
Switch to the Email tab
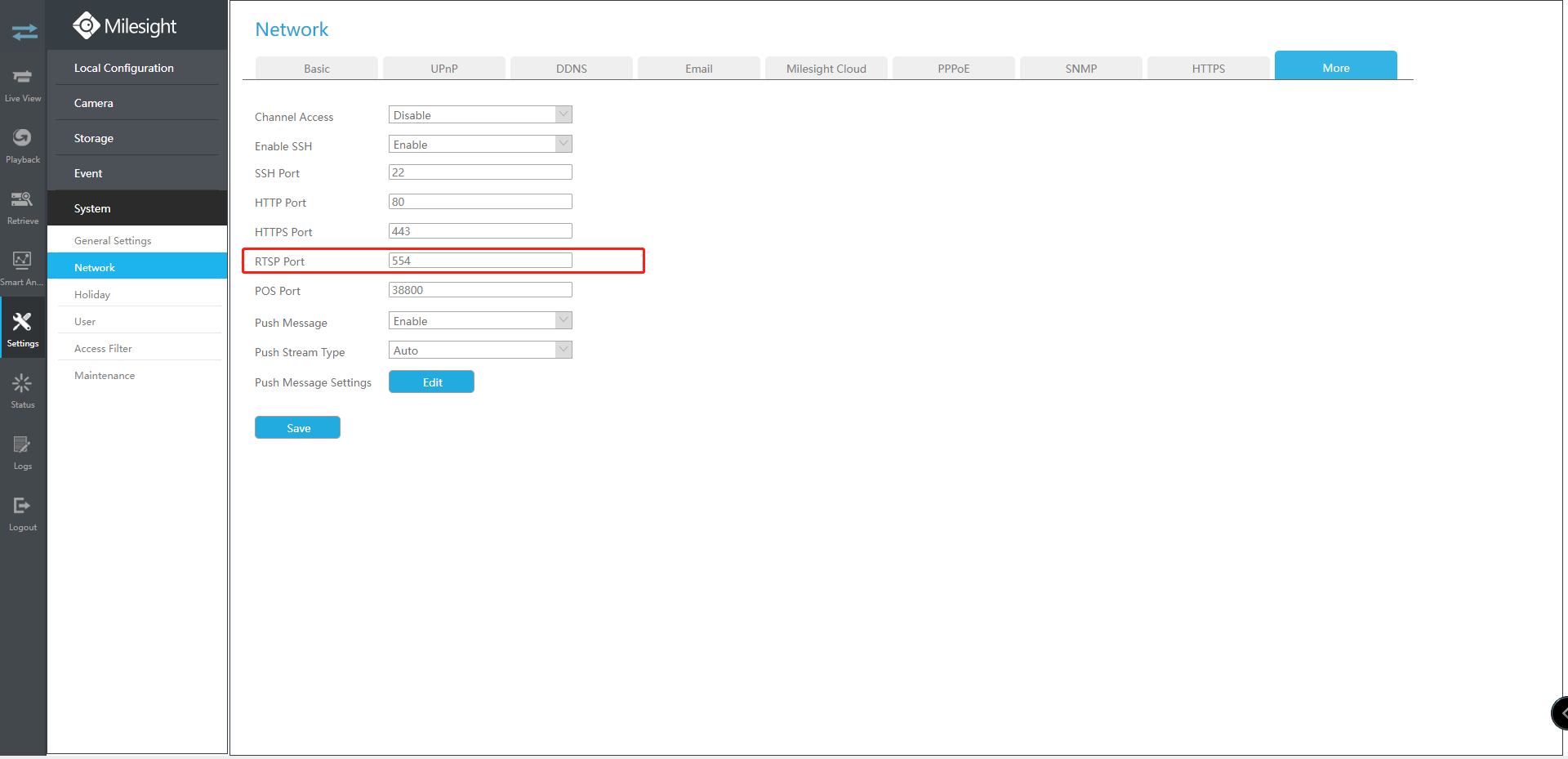699,69
